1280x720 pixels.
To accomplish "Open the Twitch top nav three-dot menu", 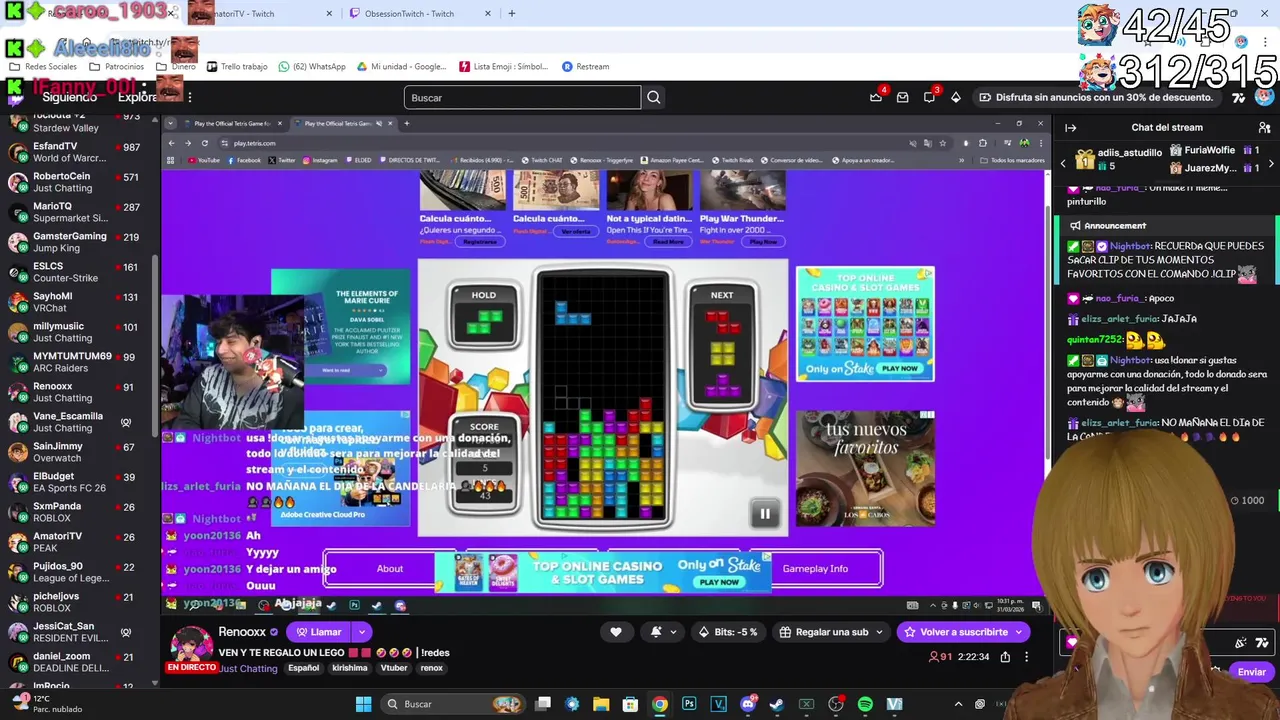I will [x=190, y=97].
